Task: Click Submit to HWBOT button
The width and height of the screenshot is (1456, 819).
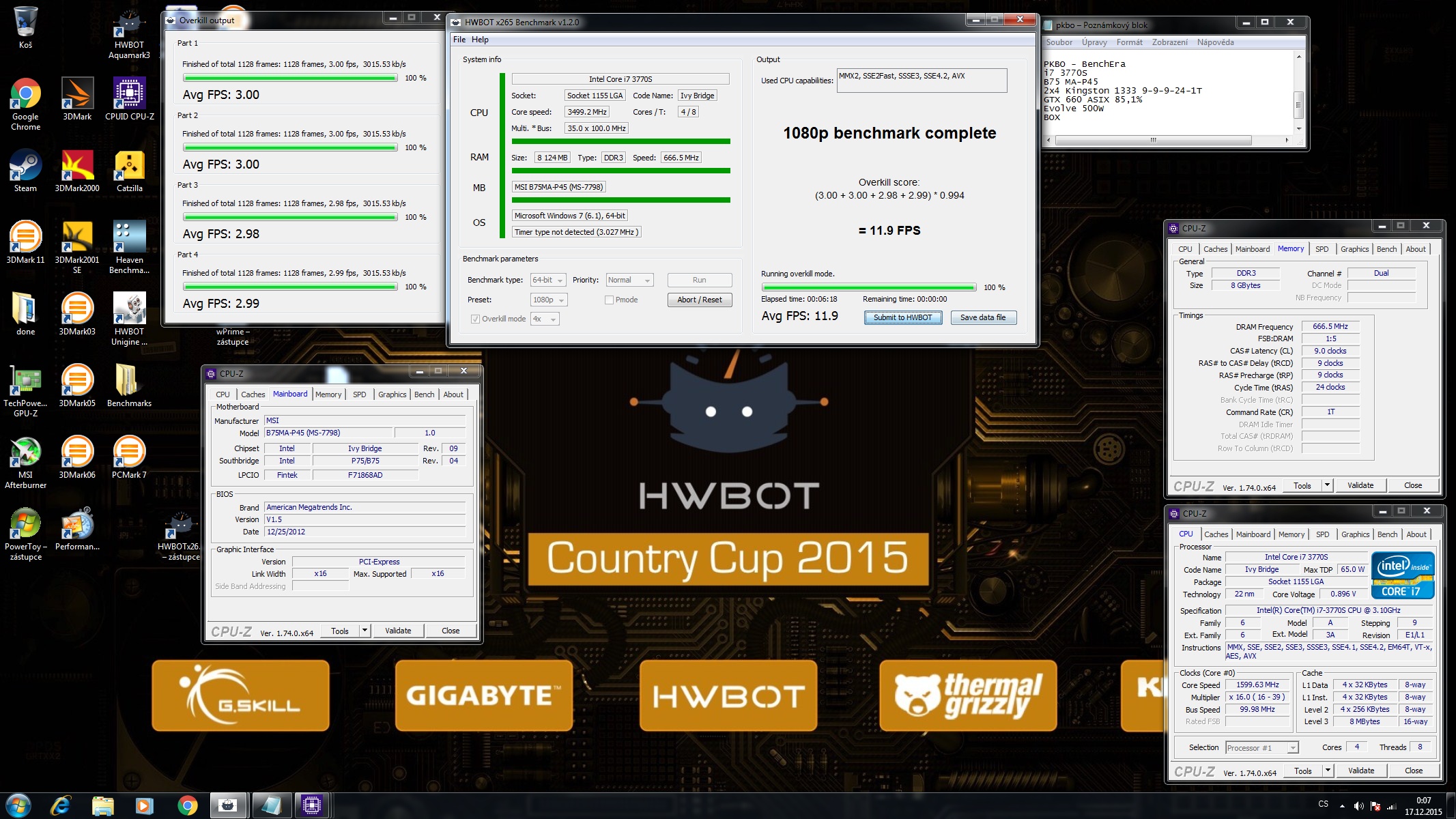Action: 902,317
